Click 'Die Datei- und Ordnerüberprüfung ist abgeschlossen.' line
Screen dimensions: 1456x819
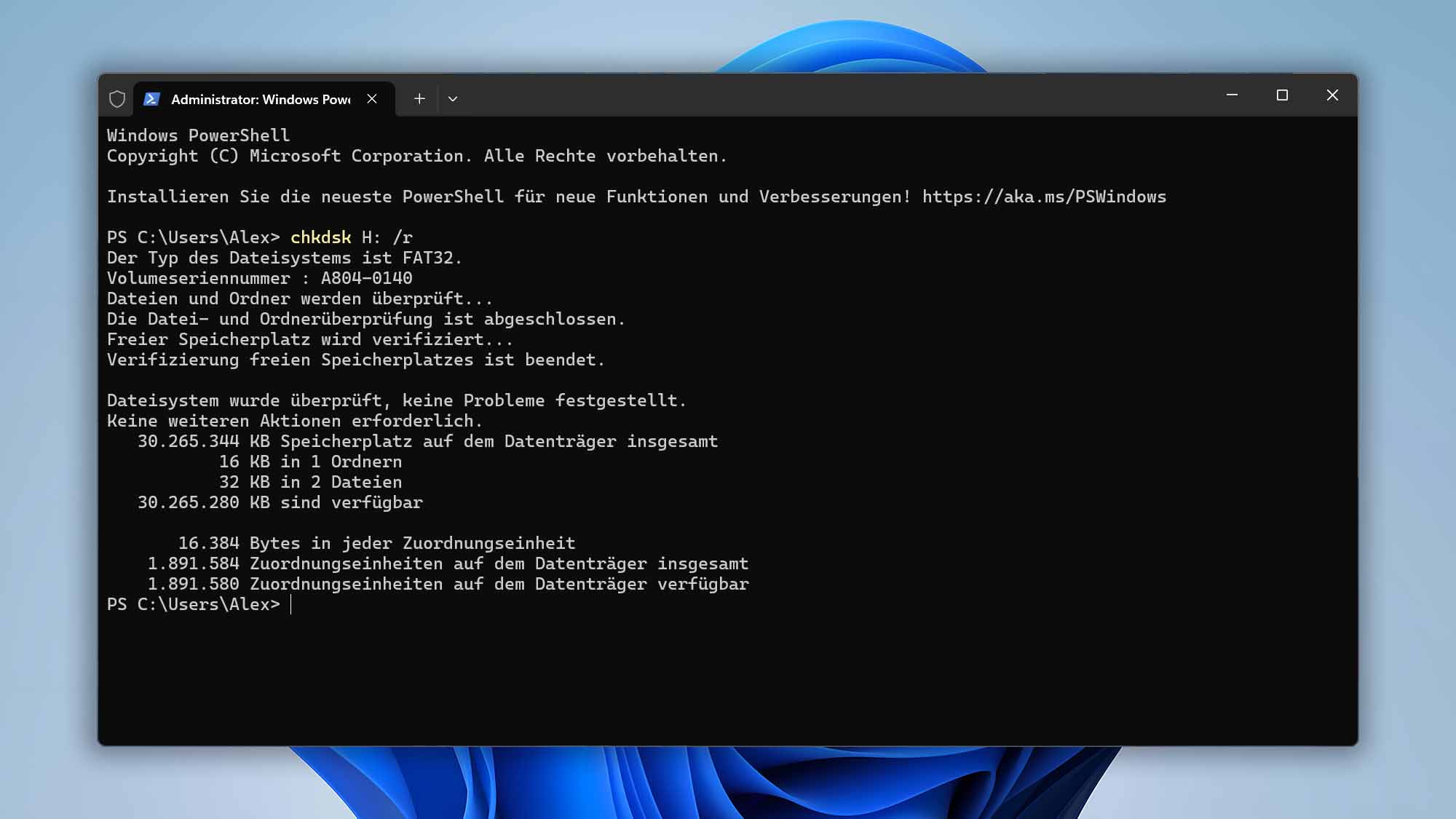pyautogui.click(x=366, y=319)
